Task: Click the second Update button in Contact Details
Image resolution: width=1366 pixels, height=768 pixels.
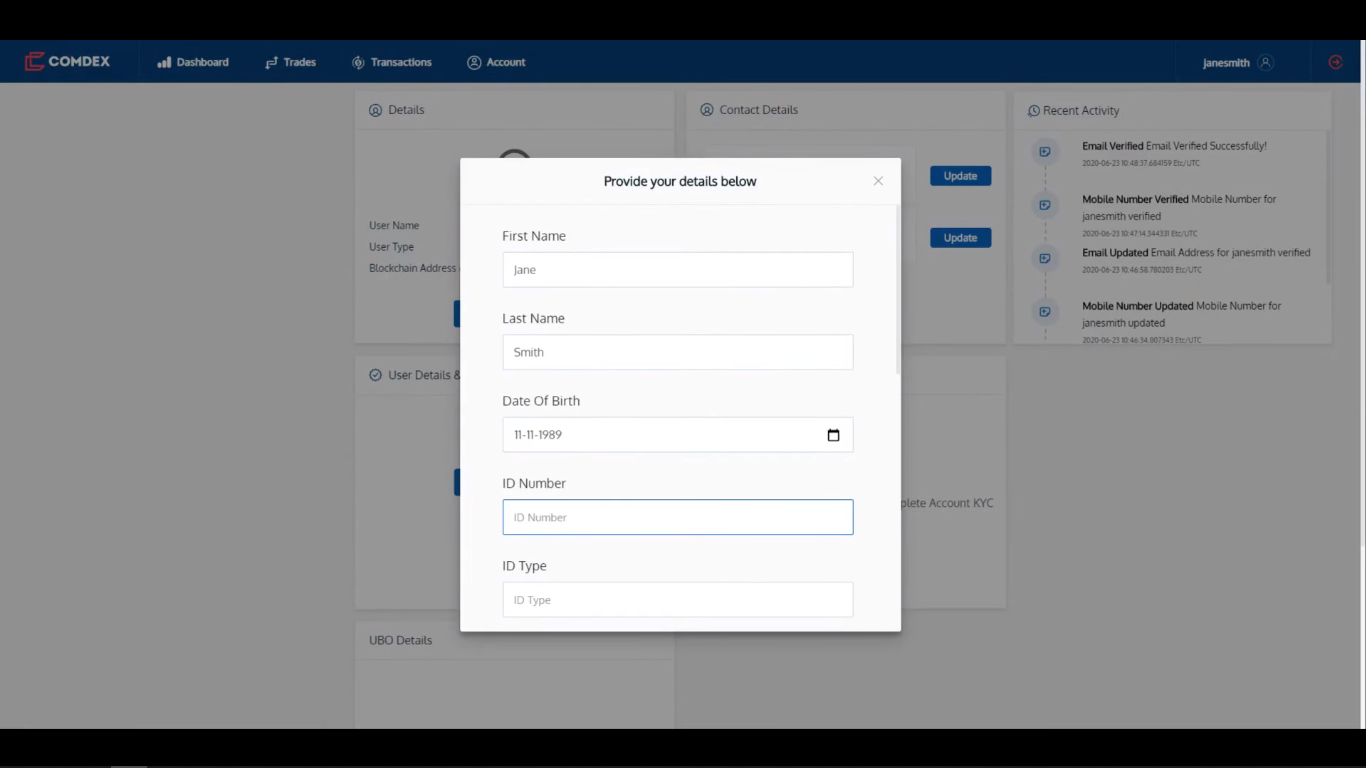Action: tap(960, 238)
